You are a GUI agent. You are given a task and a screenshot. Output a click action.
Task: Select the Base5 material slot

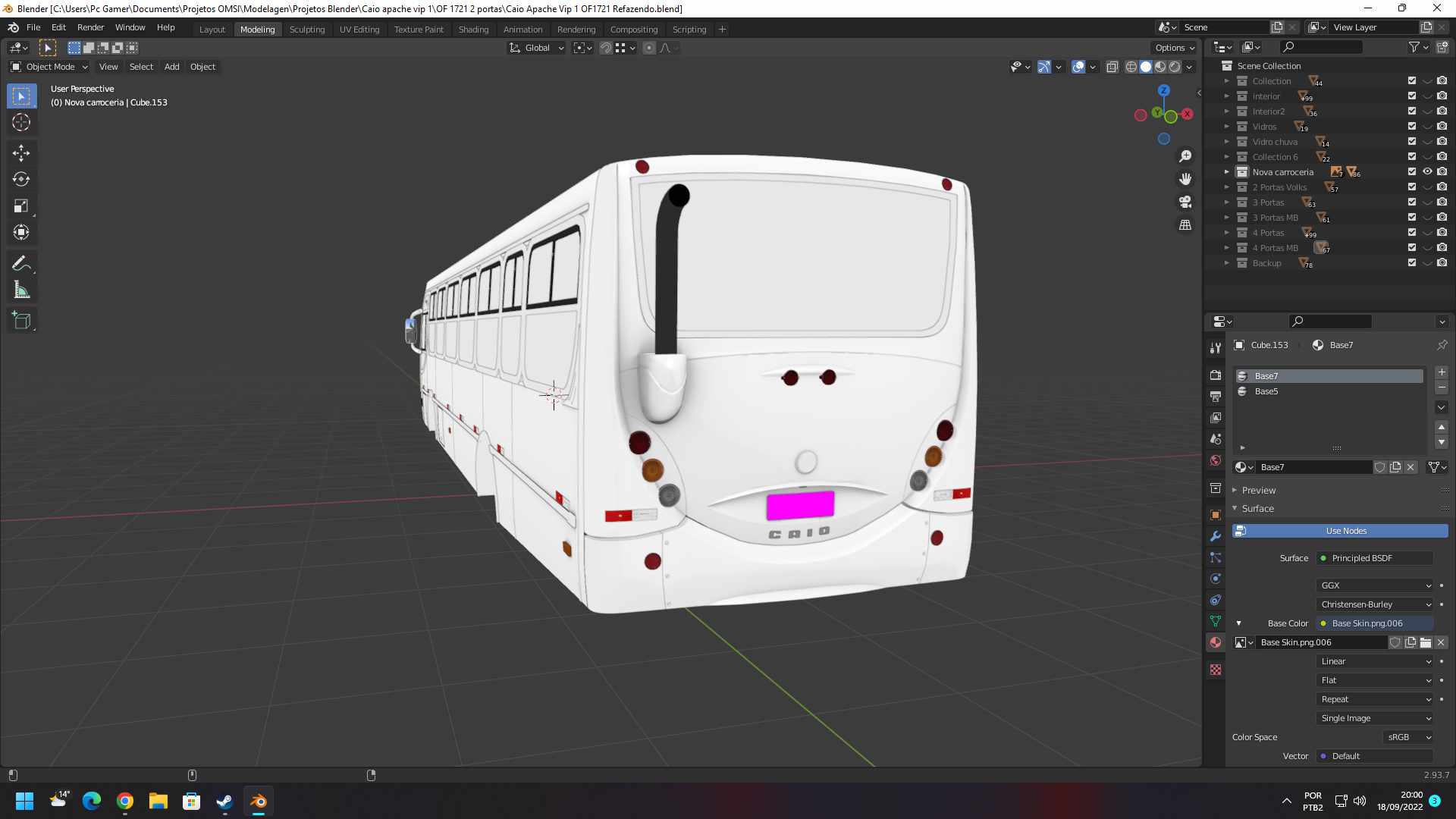pos(1266,391)
